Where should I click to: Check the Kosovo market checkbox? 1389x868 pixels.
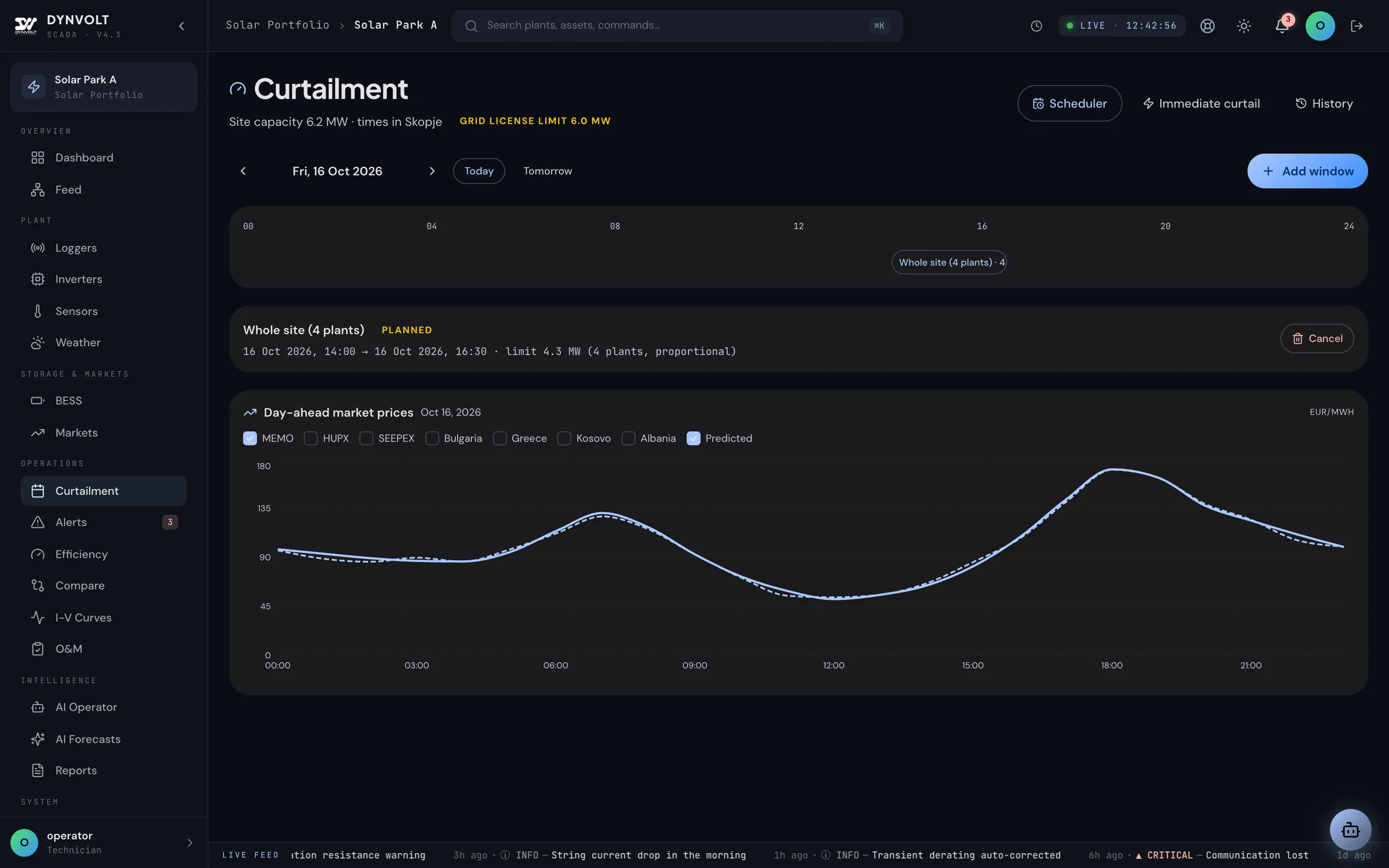(564, 438)
